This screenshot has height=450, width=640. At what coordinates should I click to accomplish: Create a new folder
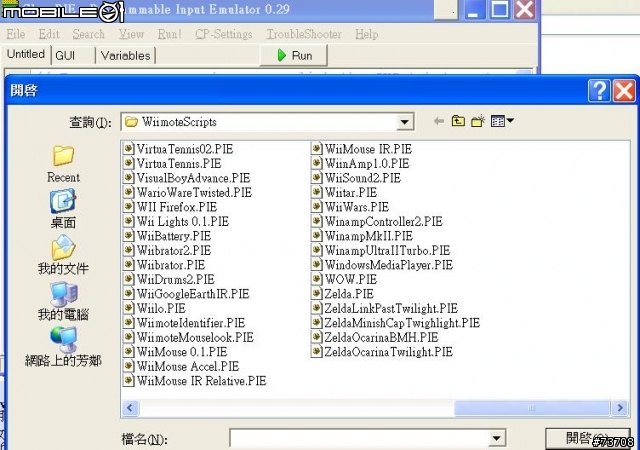(x=478, y=121)
